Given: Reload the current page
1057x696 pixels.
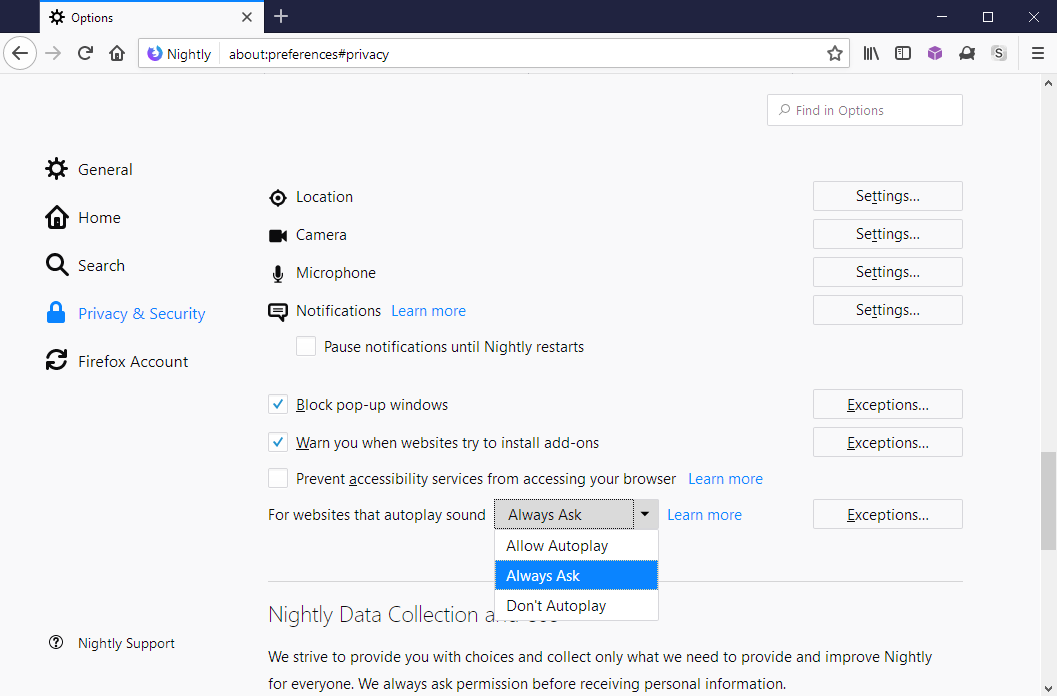Looking at the screenshot, I should click(85, 53).
